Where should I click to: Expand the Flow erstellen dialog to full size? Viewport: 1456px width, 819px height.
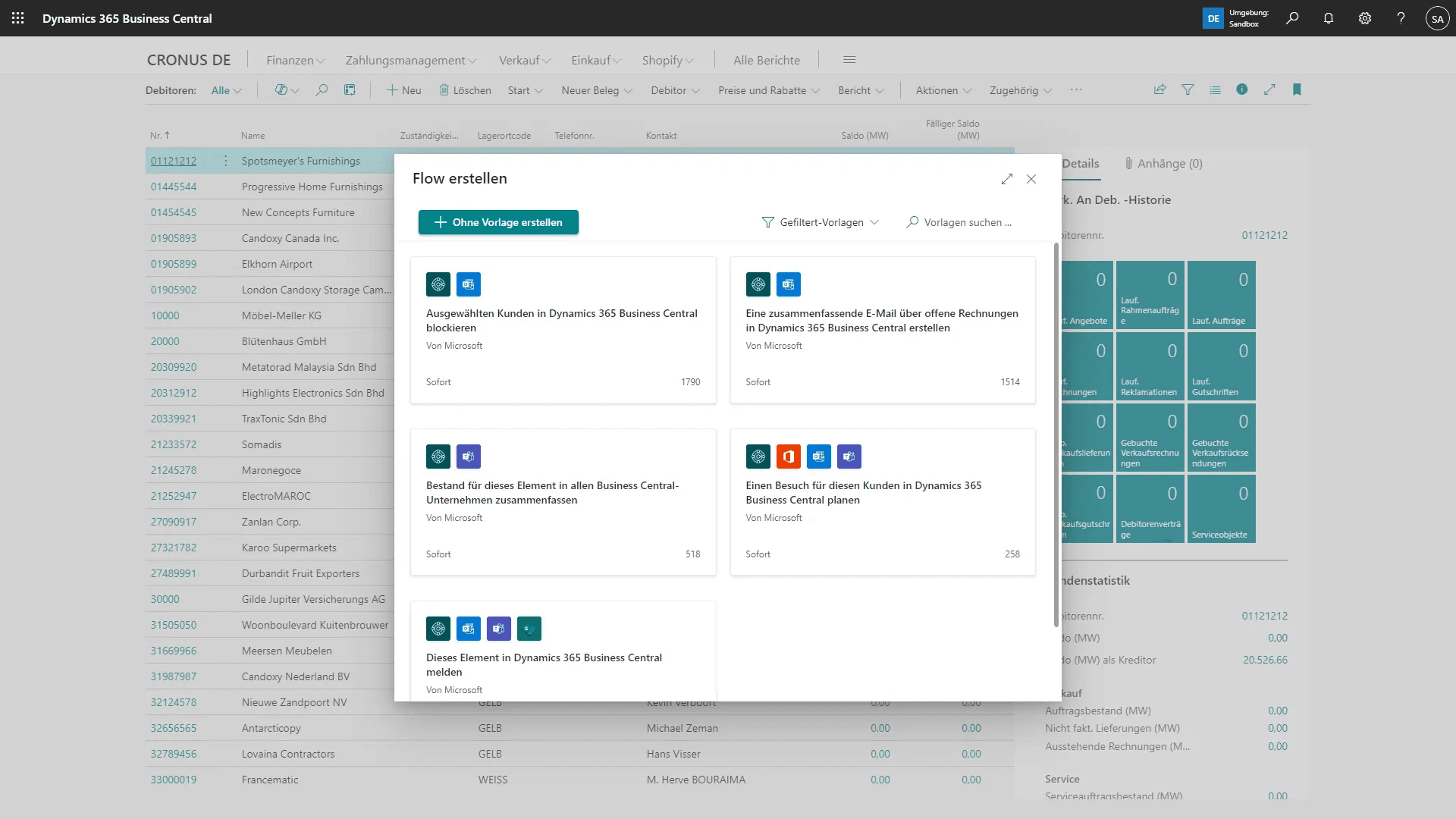pos(1007,179)
